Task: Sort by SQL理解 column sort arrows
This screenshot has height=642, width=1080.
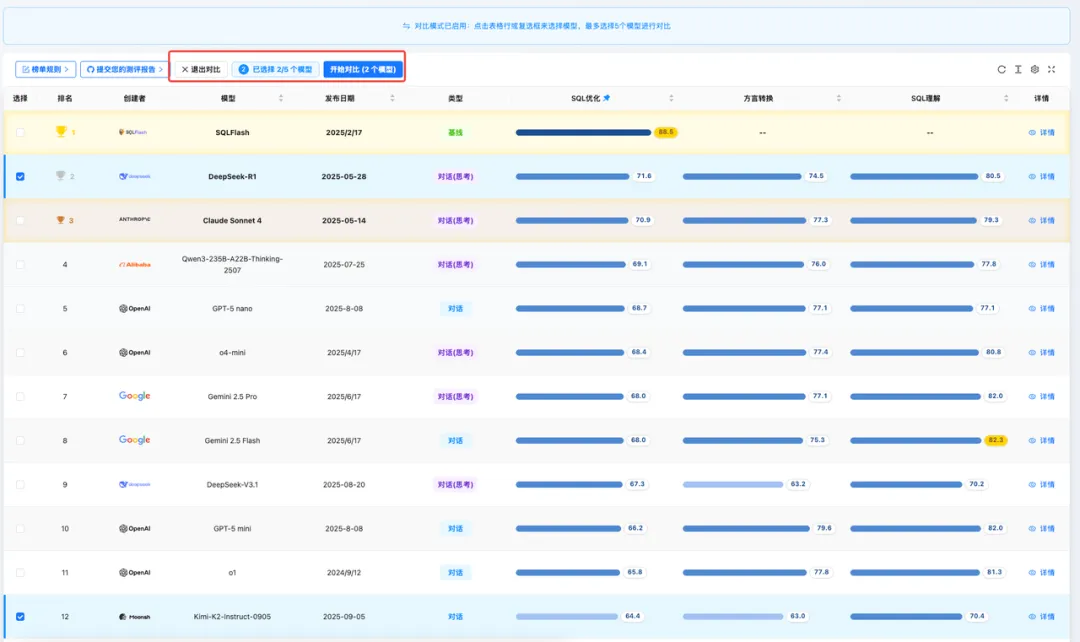Action: (x=1007, y=98)
